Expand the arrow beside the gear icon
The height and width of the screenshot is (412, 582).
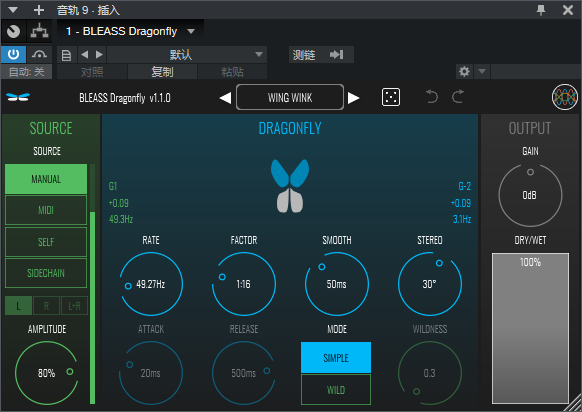click(482, 71)
